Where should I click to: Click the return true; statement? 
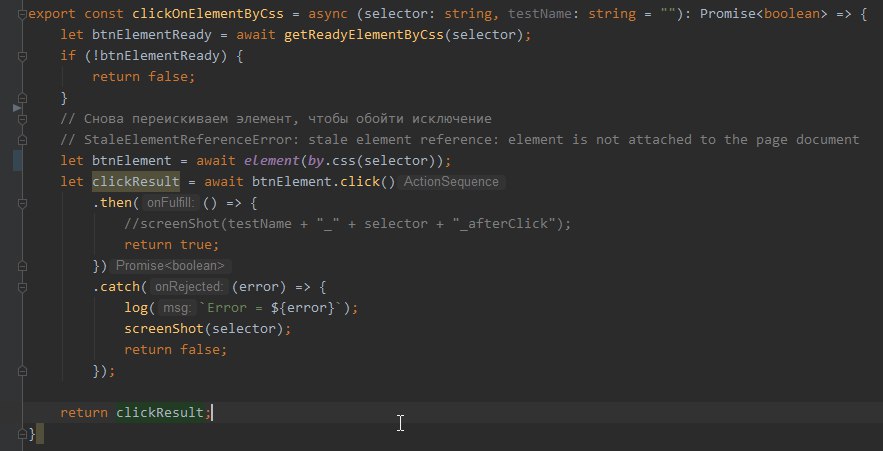click(x=172, y=244)
